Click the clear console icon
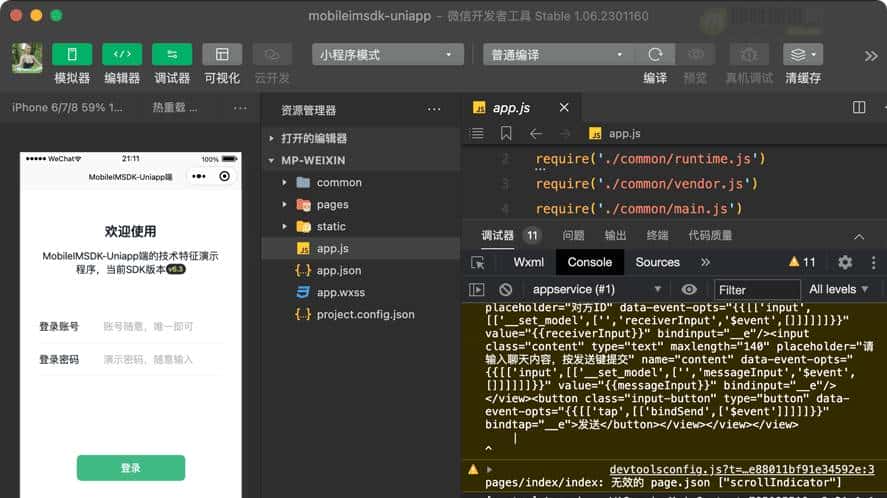 coord(505,290)
